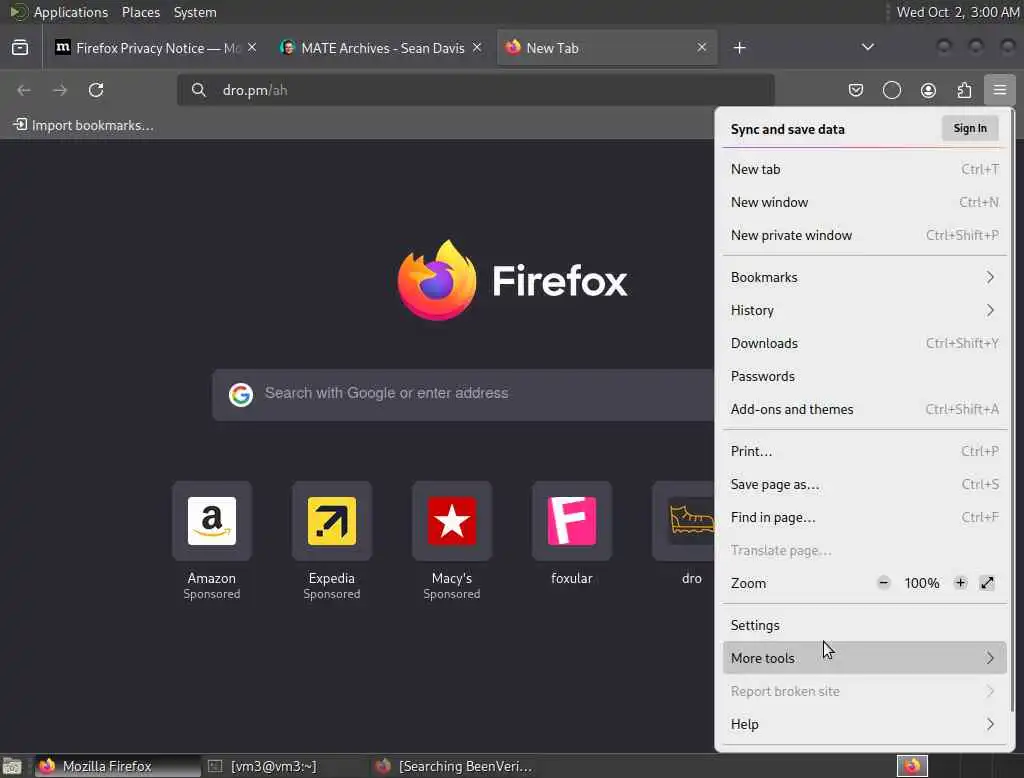Enter full screen via Zoom row arrow icon
This screenshot has height=778, width=1024.
(x=987, y=583)
